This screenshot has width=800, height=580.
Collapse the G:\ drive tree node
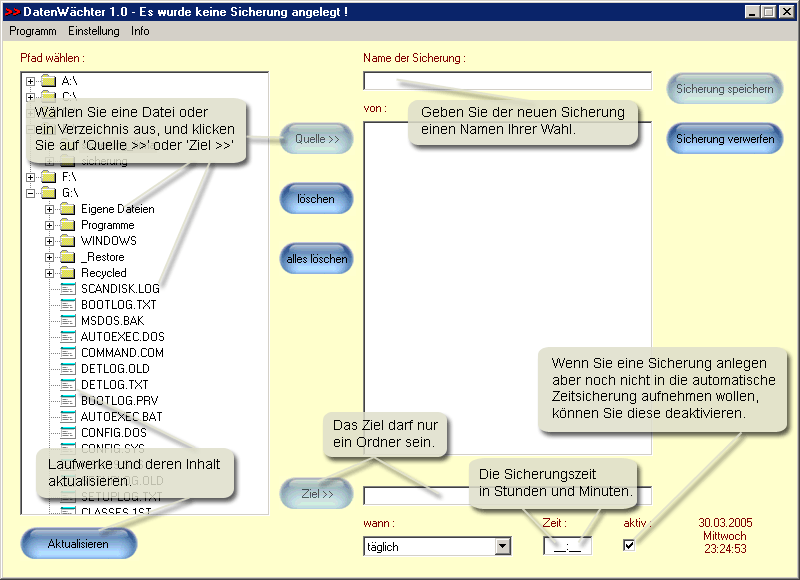[x=31, y=193]
